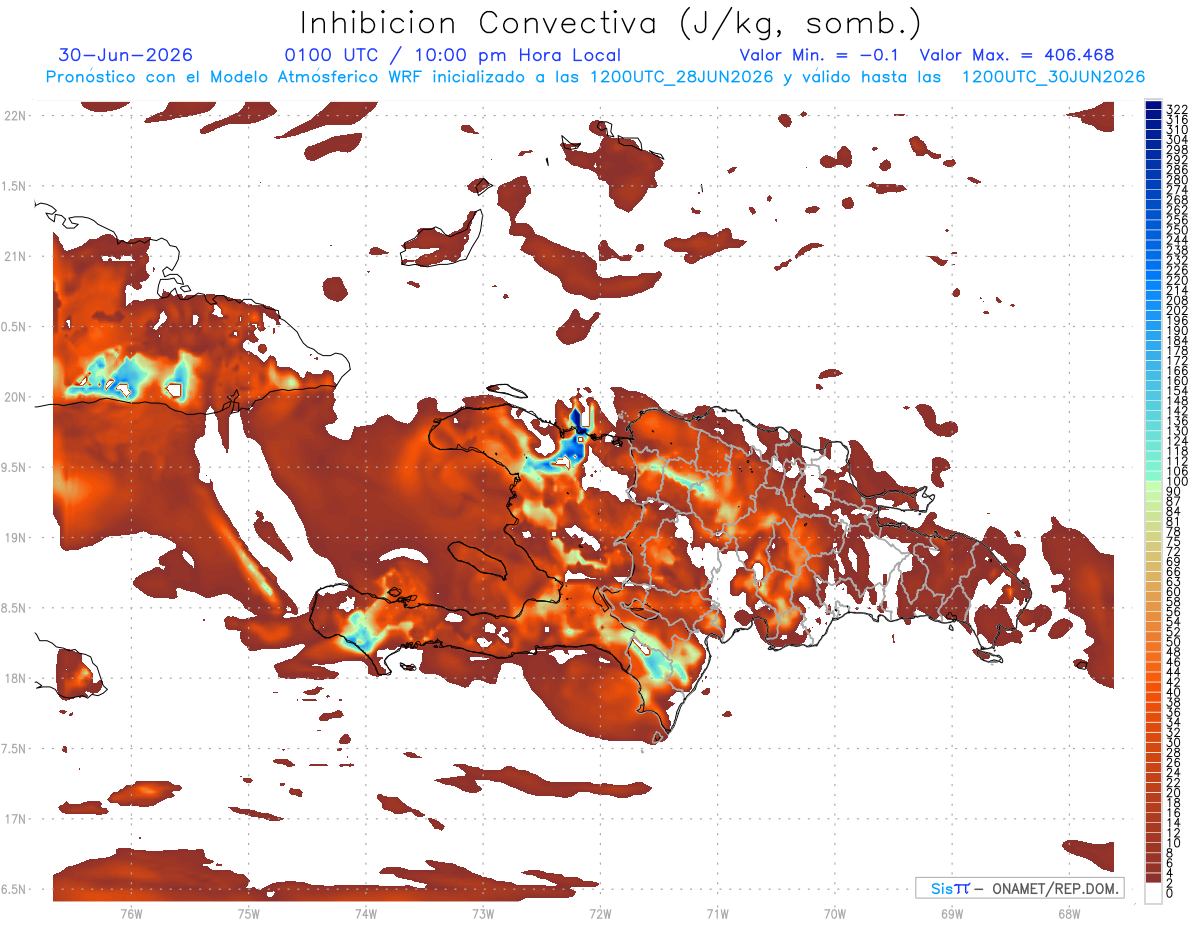Click the "100" color bar value
The width and height of the screenshot is (1200, 927).
point(1176,481)
